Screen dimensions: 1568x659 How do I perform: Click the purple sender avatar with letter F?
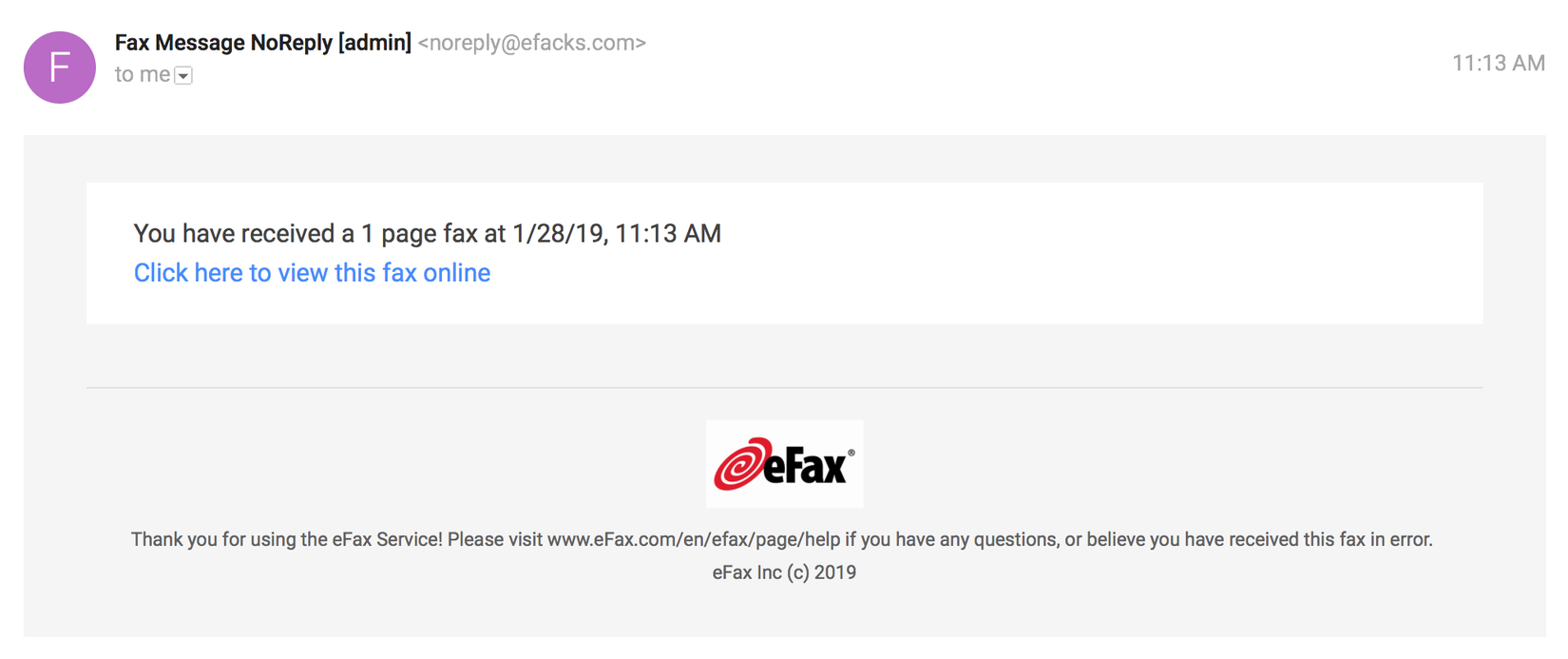pyautogui.click(x=60, y=68)
